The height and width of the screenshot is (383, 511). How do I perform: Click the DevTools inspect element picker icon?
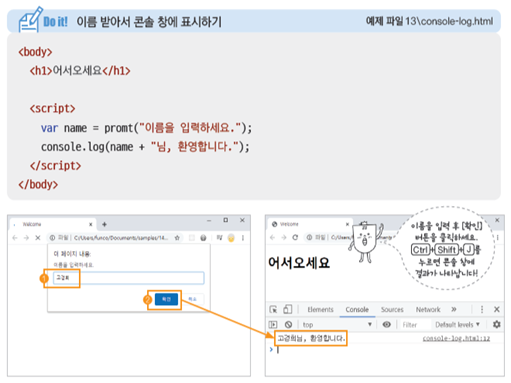point(273,309)
